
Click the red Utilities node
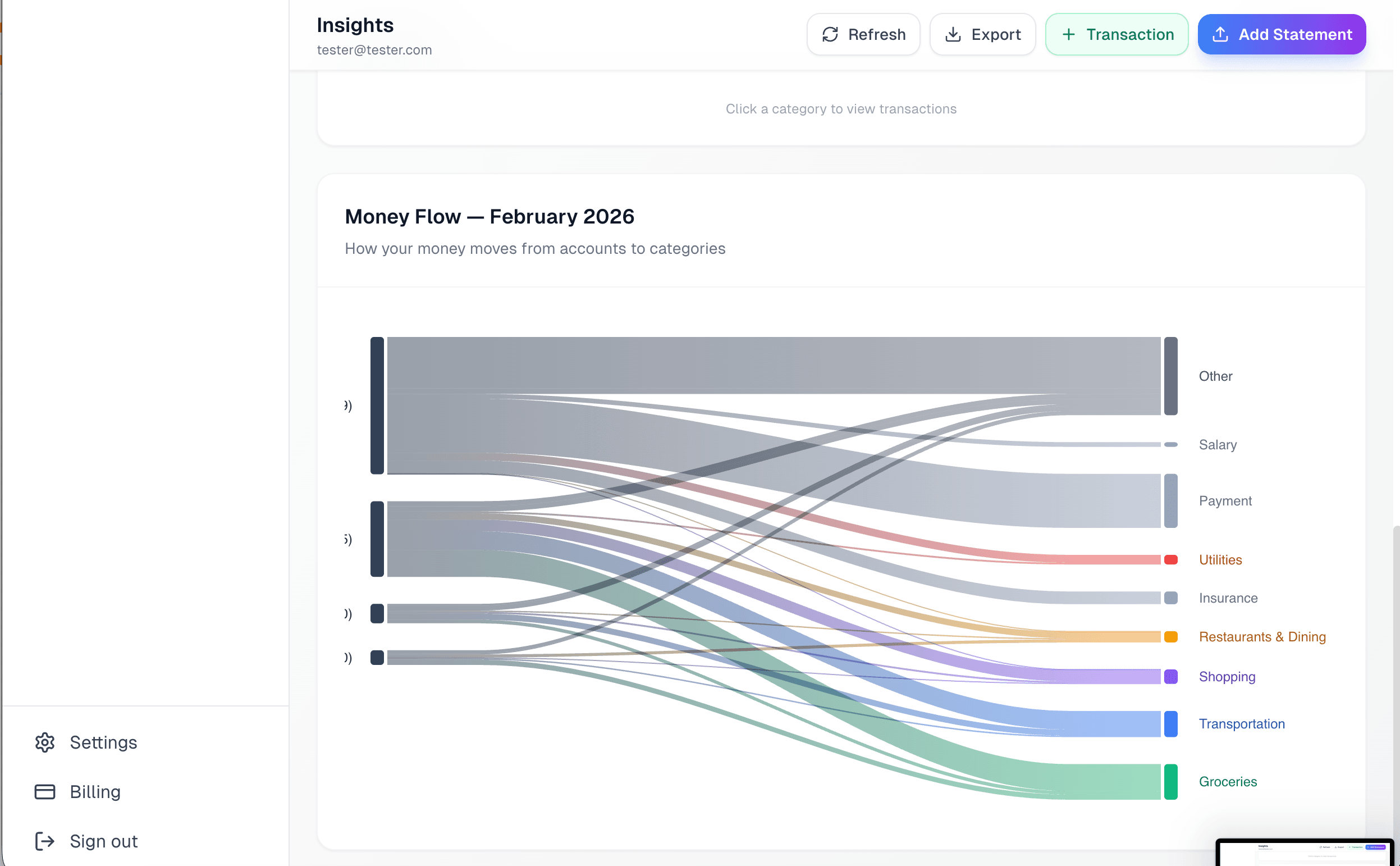(x=1170, y=559)
